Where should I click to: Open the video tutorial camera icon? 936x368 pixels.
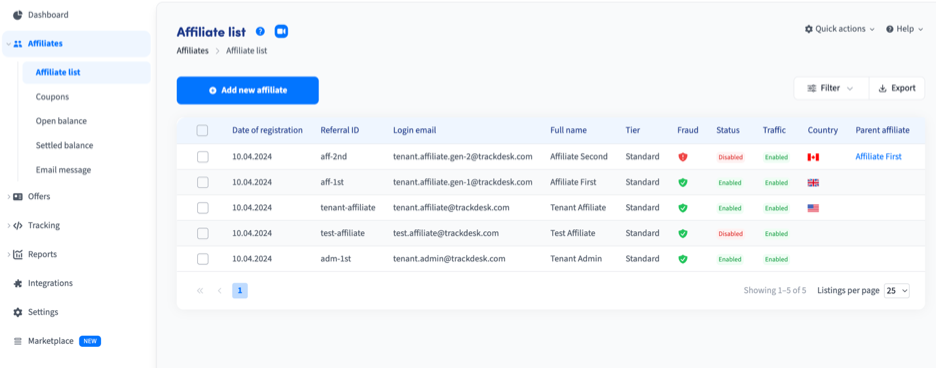281,32
